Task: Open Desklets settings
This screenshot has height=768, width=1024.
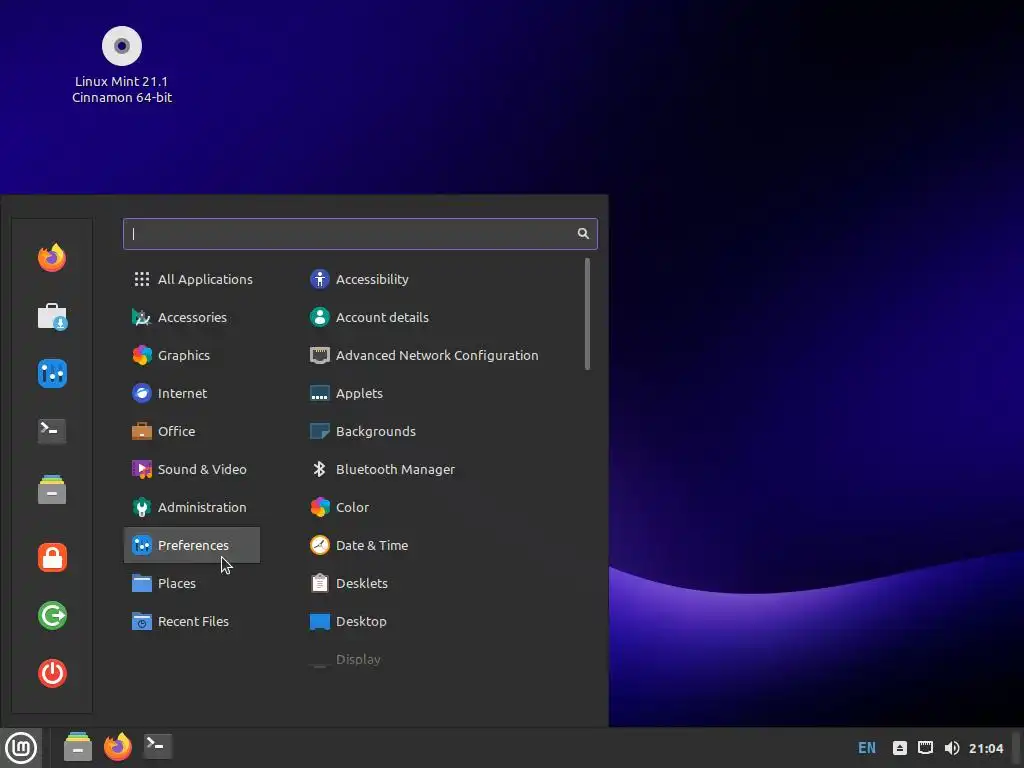Action: (x=442, y=583)
